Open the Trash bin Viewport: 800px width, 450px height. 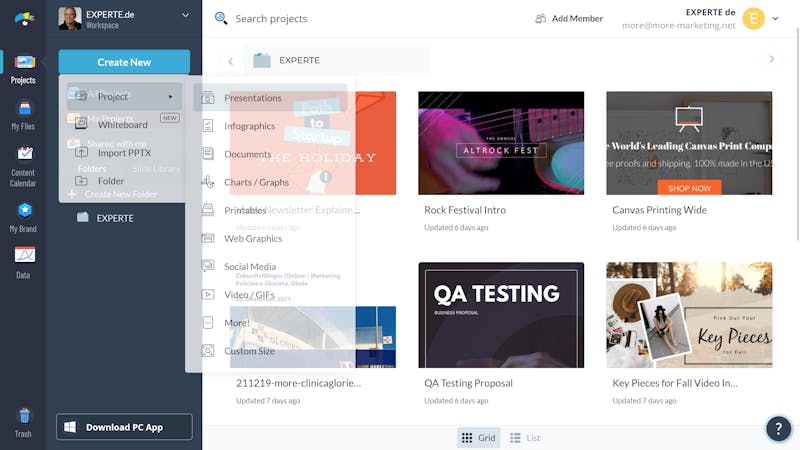click(23, 423)
